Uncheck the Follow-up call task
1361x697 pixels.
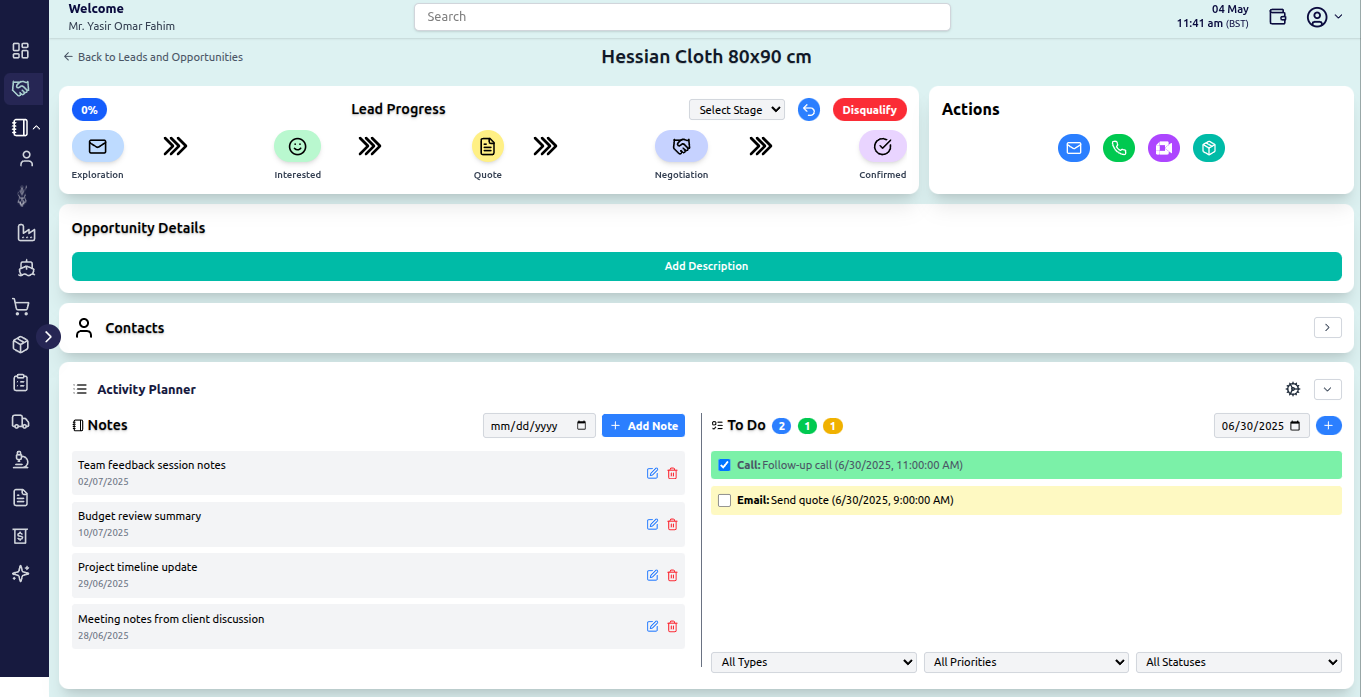(725, 465)
